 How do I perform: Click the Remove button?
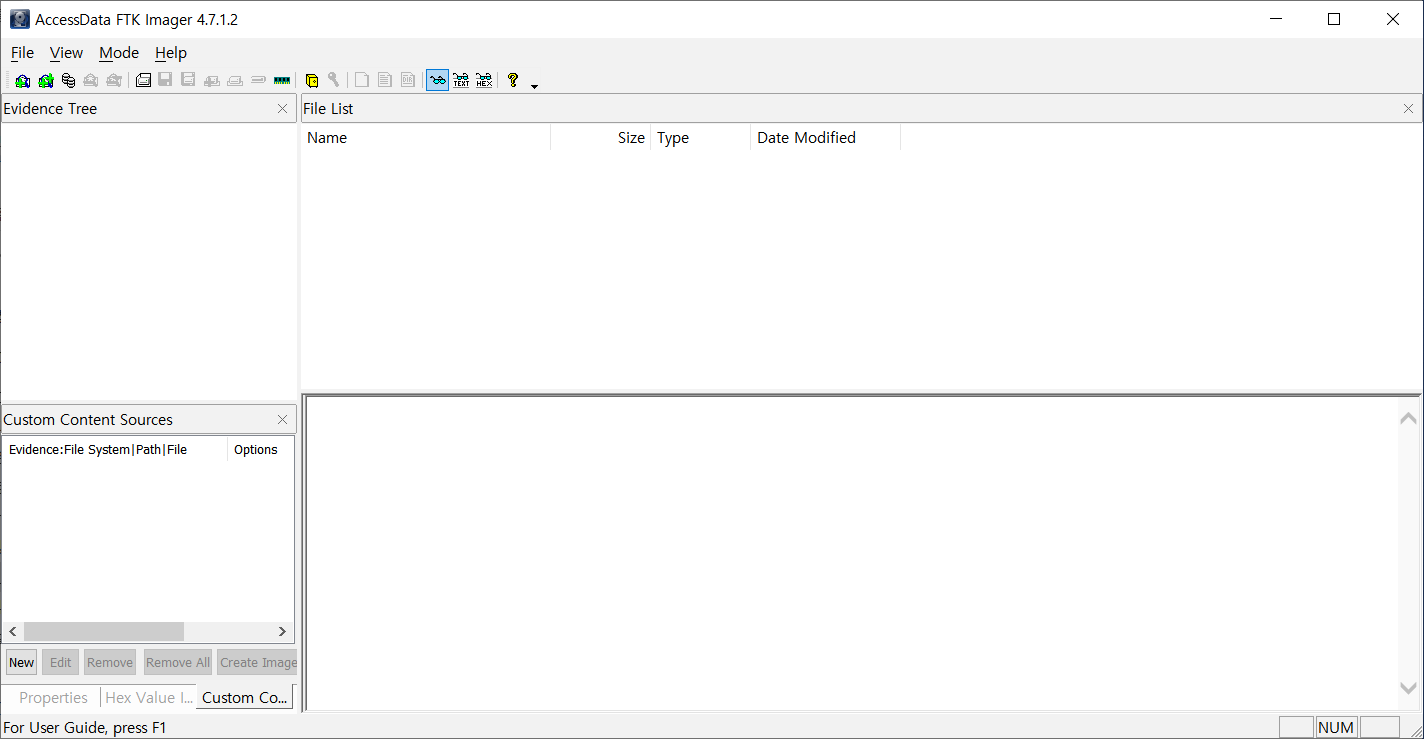(x=110, y=662)
